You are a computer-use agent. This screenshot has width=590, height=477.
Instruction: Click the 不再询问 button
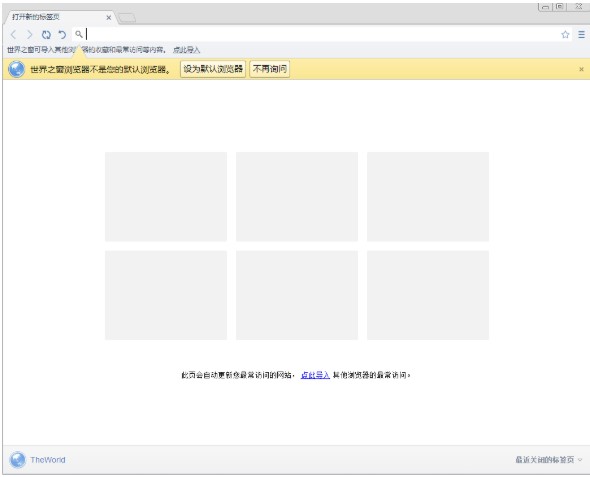pyautogui.click(x=270, y=69)
